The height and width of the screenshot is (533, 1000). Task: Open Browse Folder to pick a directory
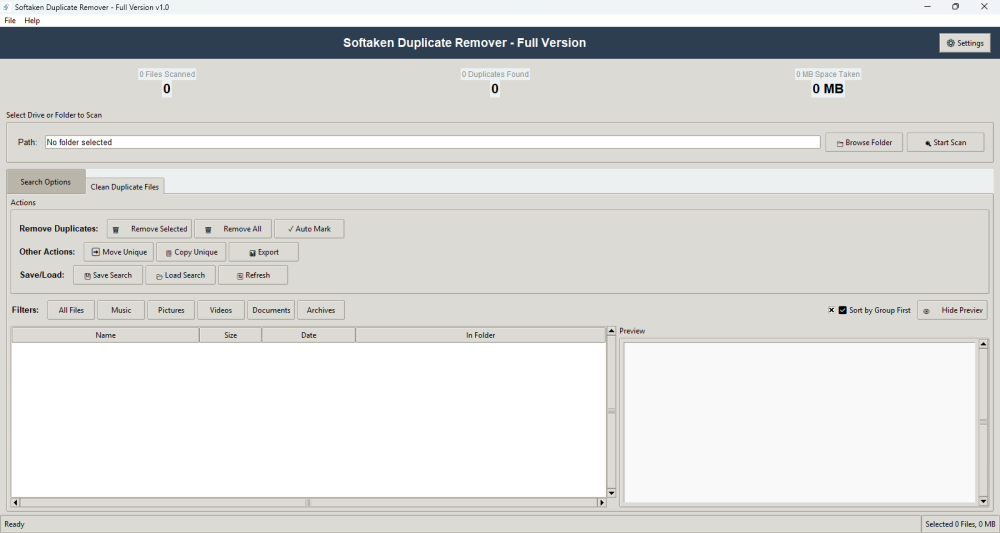(x=864, y=142)
